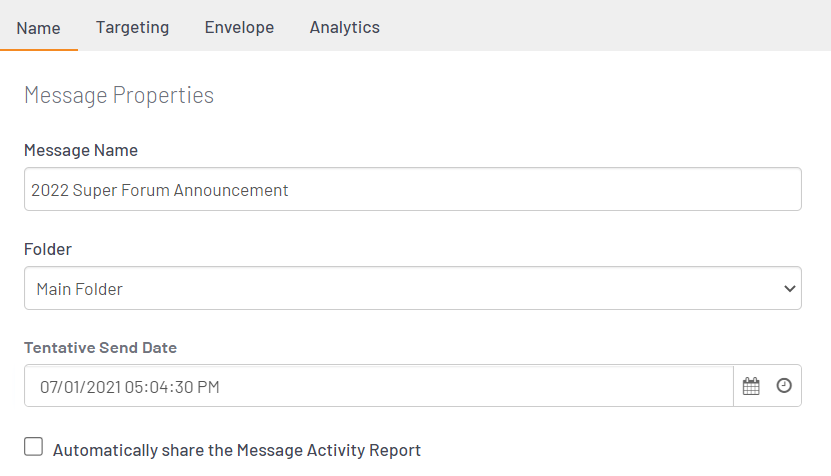Click the '2022 Super Forum Announcement' text

[160, 190]
